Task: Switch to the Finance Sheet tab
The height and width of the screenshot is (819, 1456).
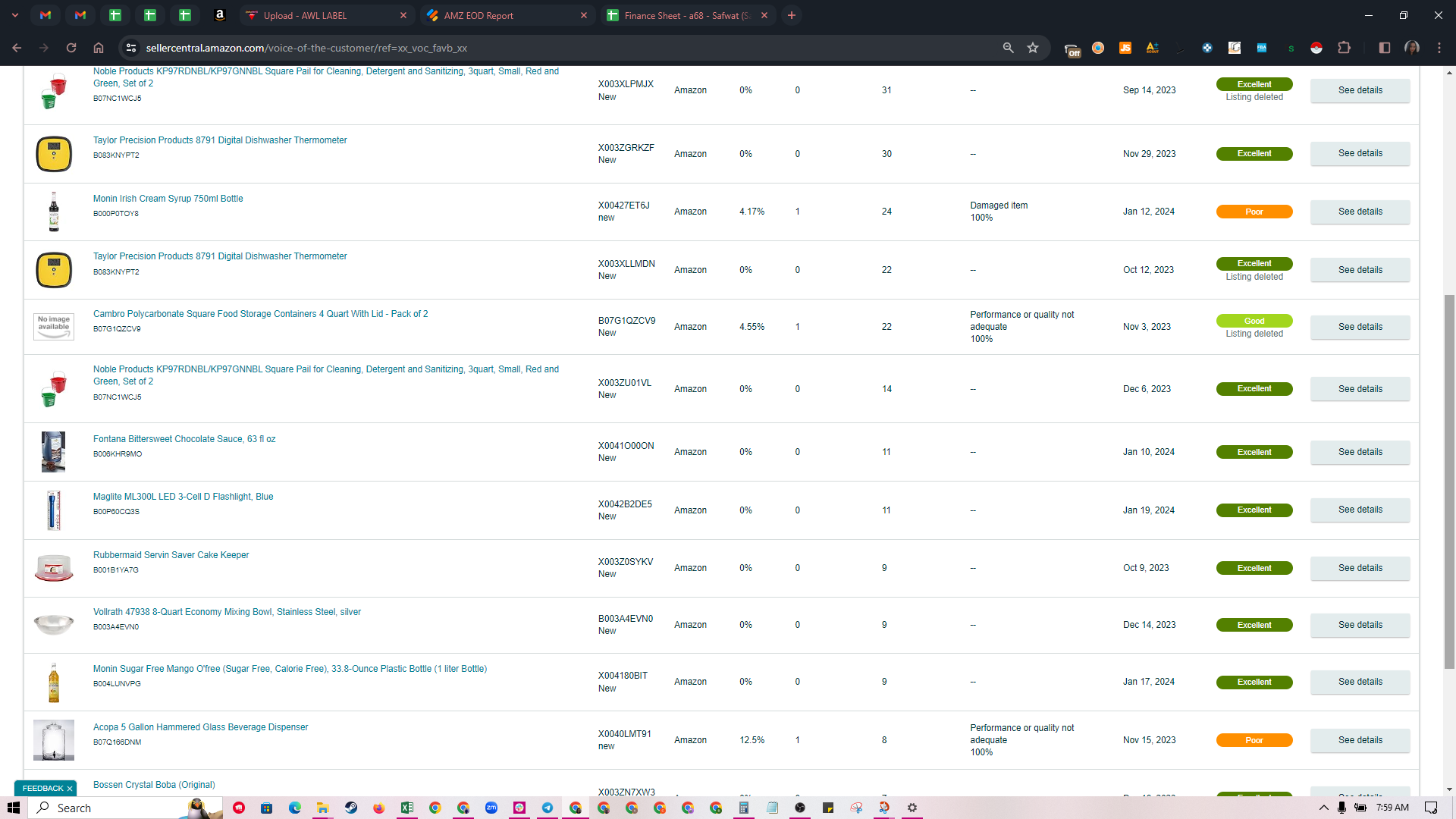Action: click(688, 15)
